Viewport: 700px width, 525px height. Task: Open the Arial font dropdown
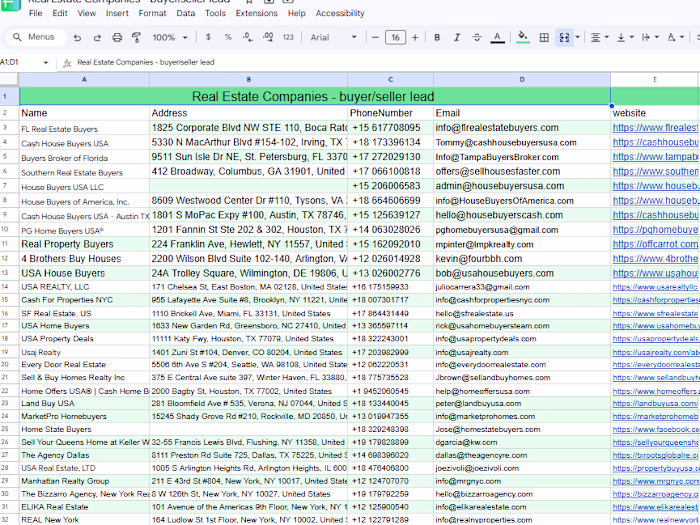[333, 38]
